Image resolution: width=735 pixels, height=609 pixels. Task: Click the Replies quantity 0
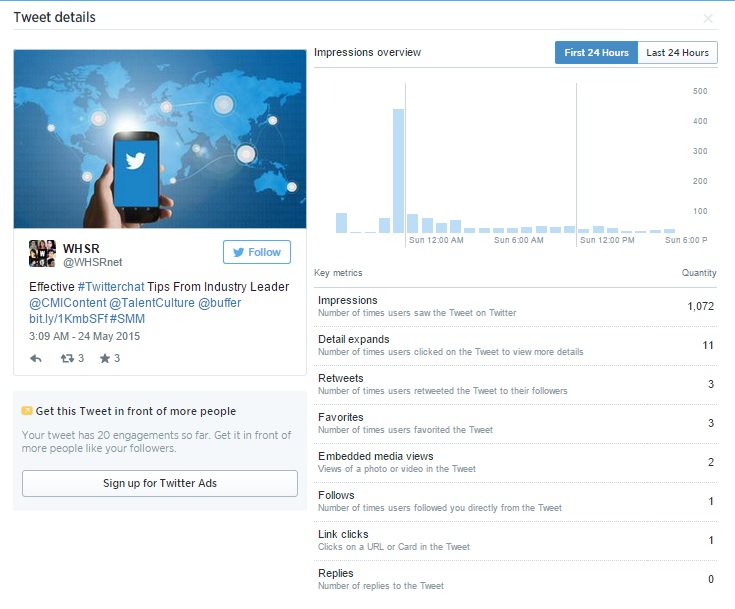pyautogui.click(x=711, y=579)
